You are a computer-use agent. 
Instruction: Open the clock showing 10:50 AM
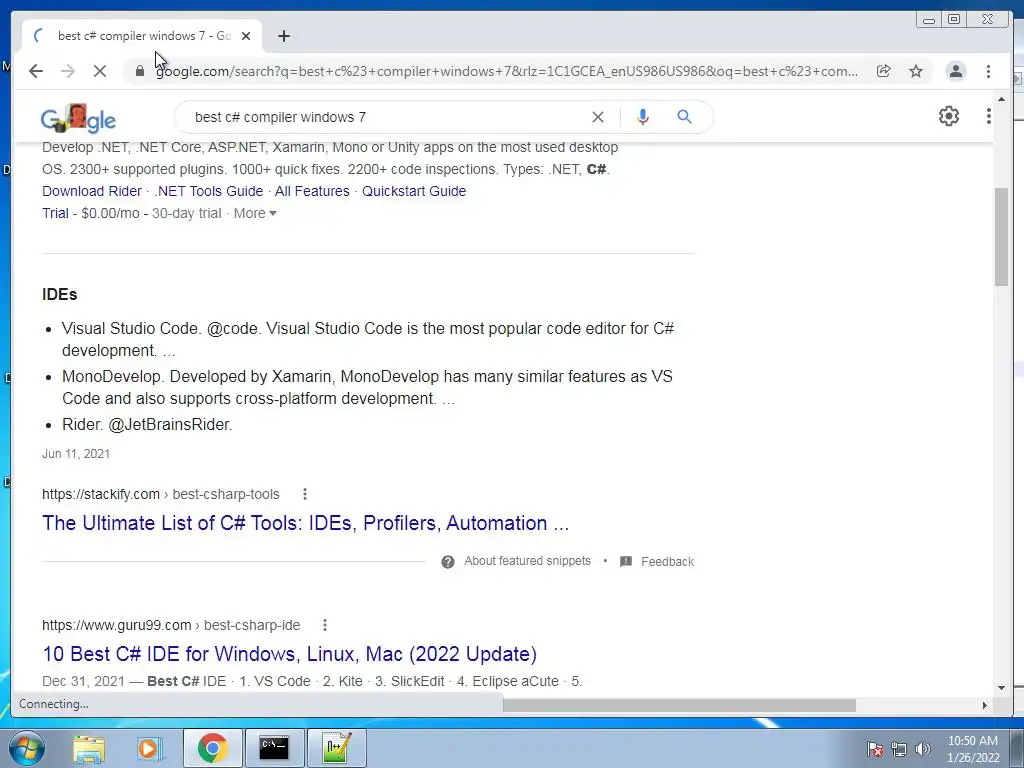click(973, 749)
